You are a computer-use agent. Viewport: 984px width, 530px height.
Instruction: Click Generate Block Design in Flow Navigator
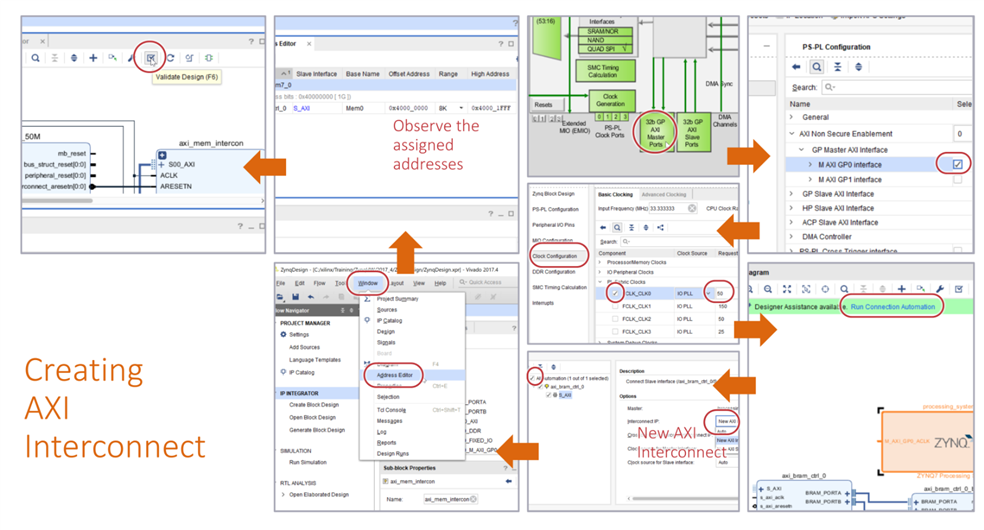pos(317,430)
